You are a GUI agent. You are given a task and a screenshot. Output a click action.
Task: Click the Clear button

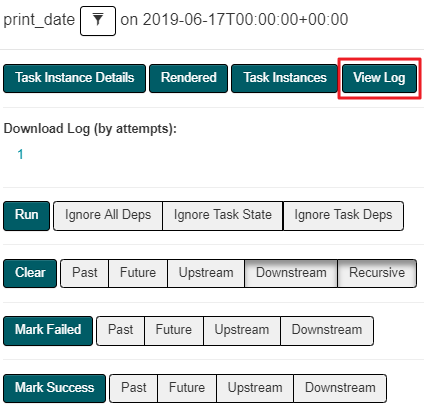coord(30,273)
